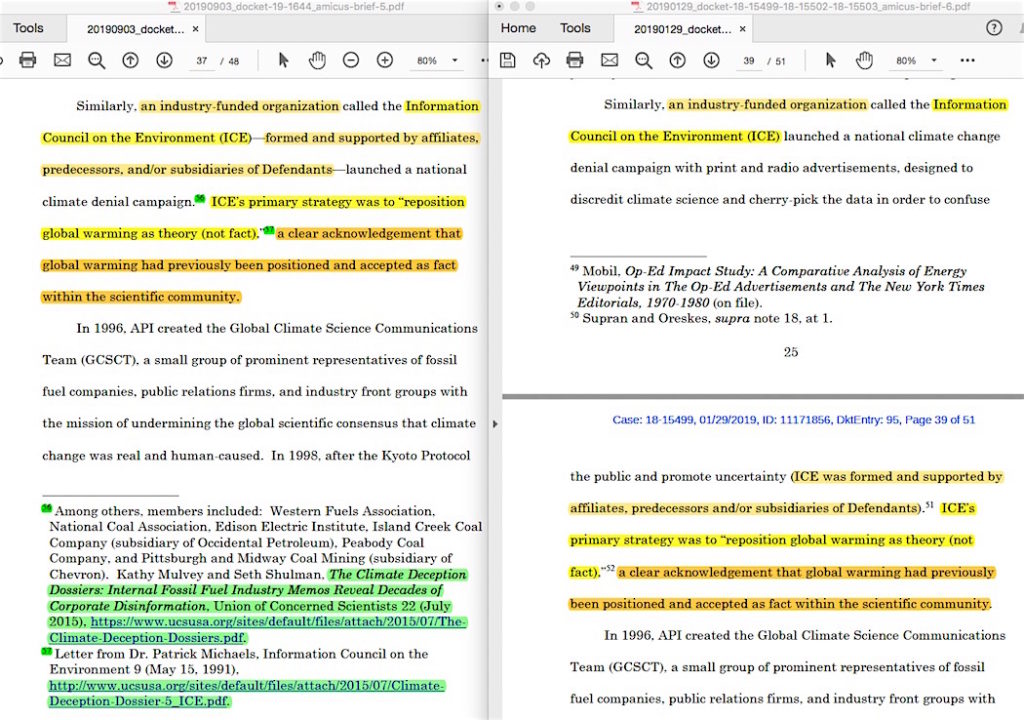
Task: Go to next page in right document
Action: pyautogui.click(x=711, y=61)
